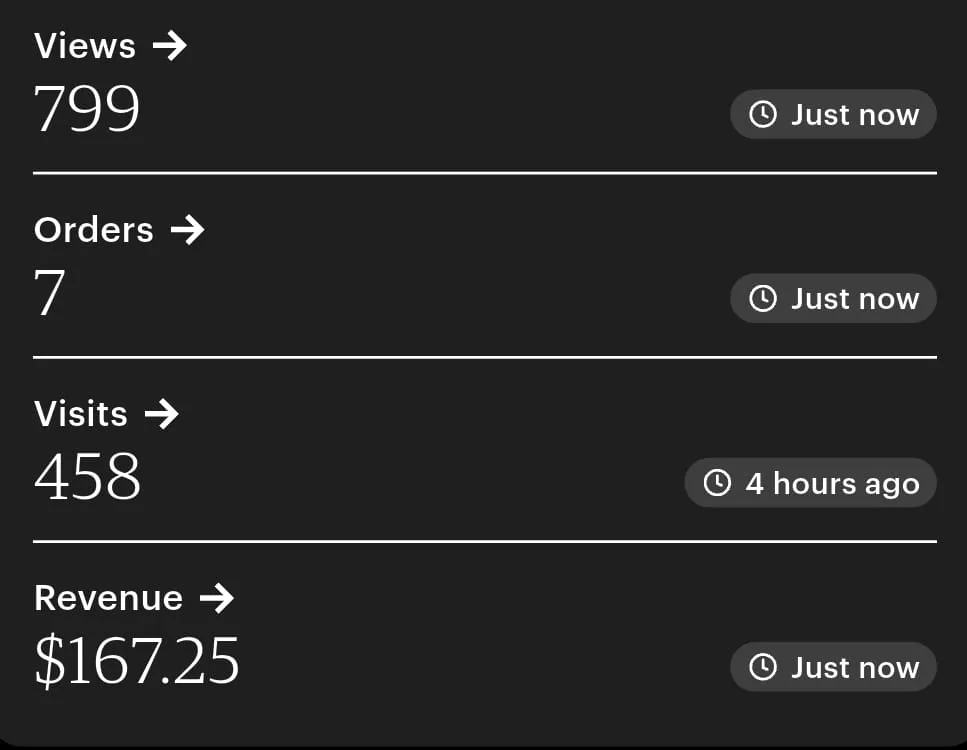
Task: Click the clock icon in the Visits badge
Action: (x=717, y=483)
